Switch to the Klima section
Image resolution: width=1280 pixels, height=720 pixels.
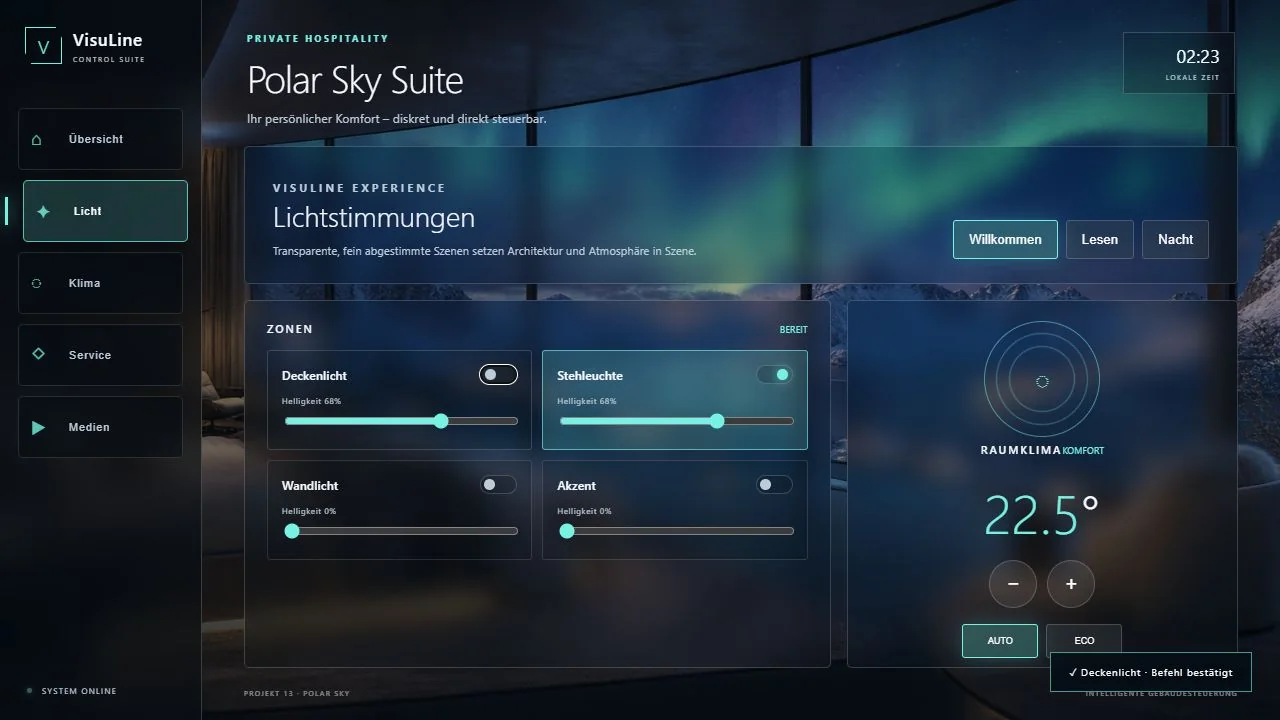pos(100,283)
